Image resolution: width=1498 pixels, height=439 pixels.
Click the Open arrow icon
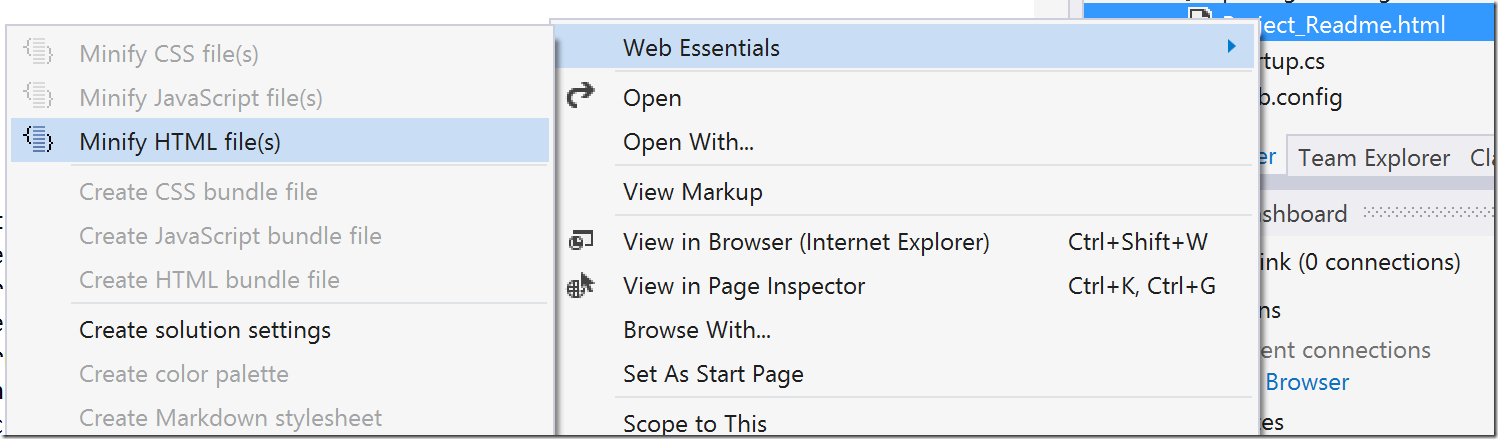coord(580,97)
